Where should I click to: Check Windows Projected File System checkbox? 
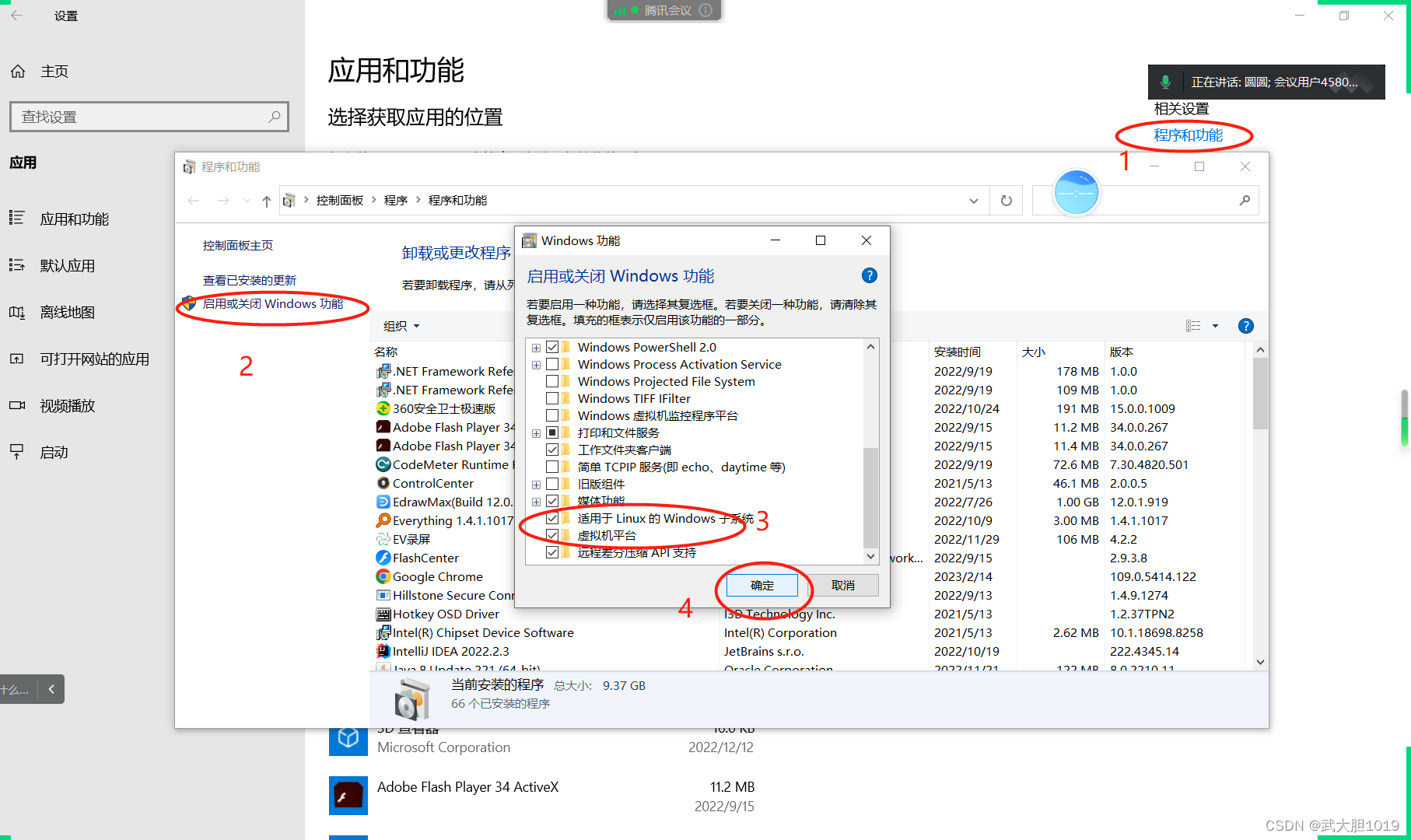pos(552,381)
